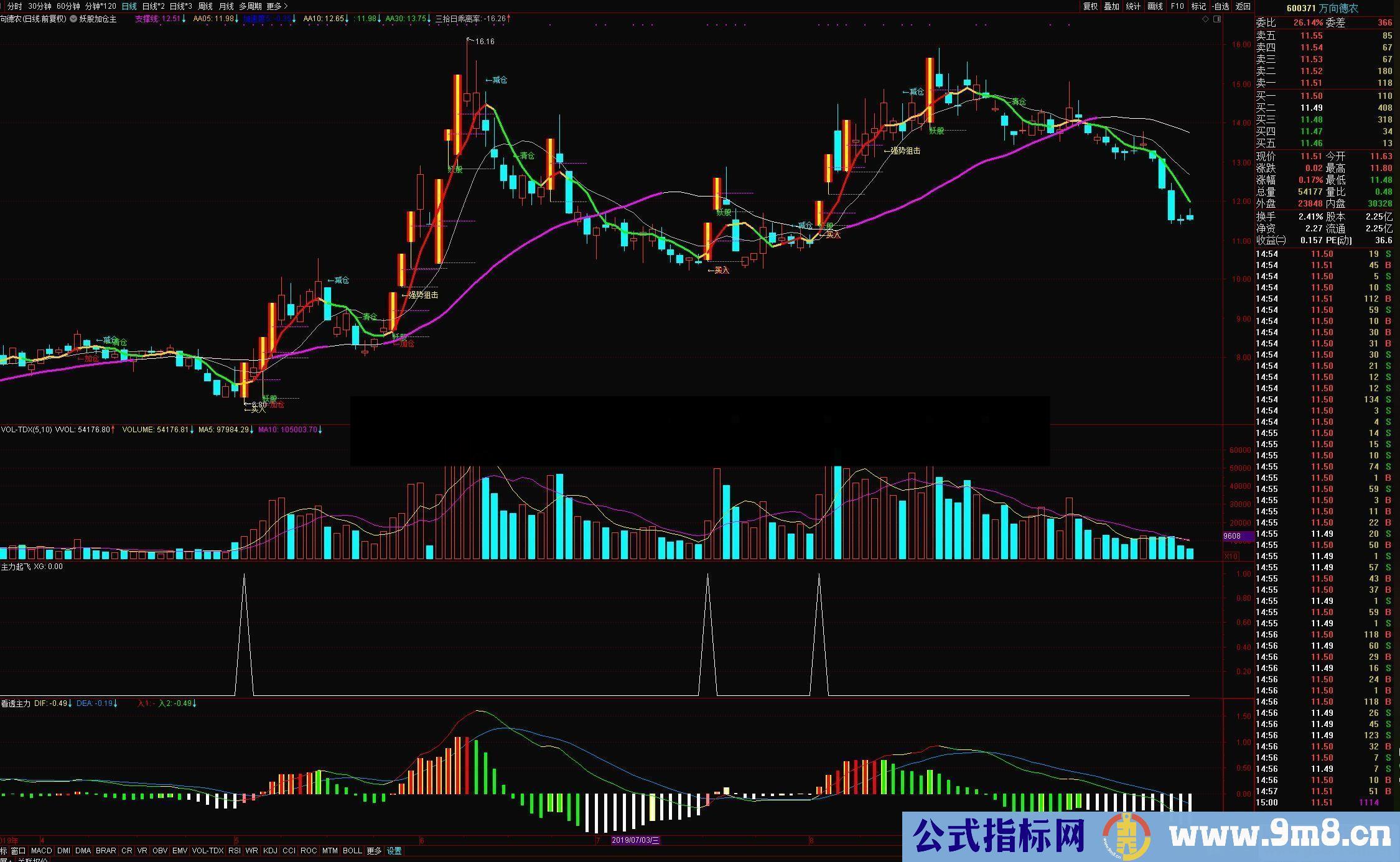
Task: Switch to 30分钟 period tab
Action: click(40, 6)
